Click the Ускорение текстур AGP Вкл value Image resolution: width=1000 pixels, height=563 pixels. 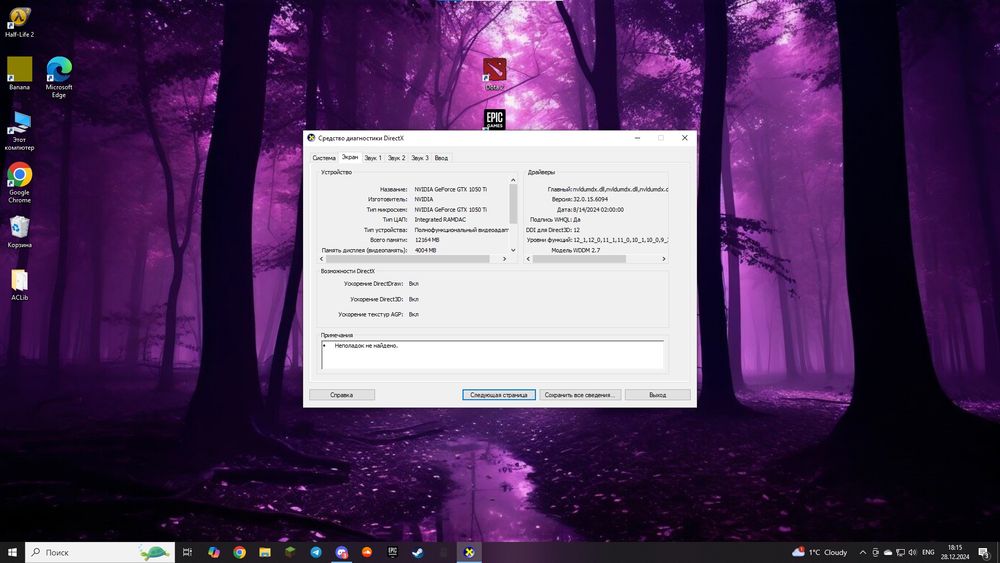[413, 314]
